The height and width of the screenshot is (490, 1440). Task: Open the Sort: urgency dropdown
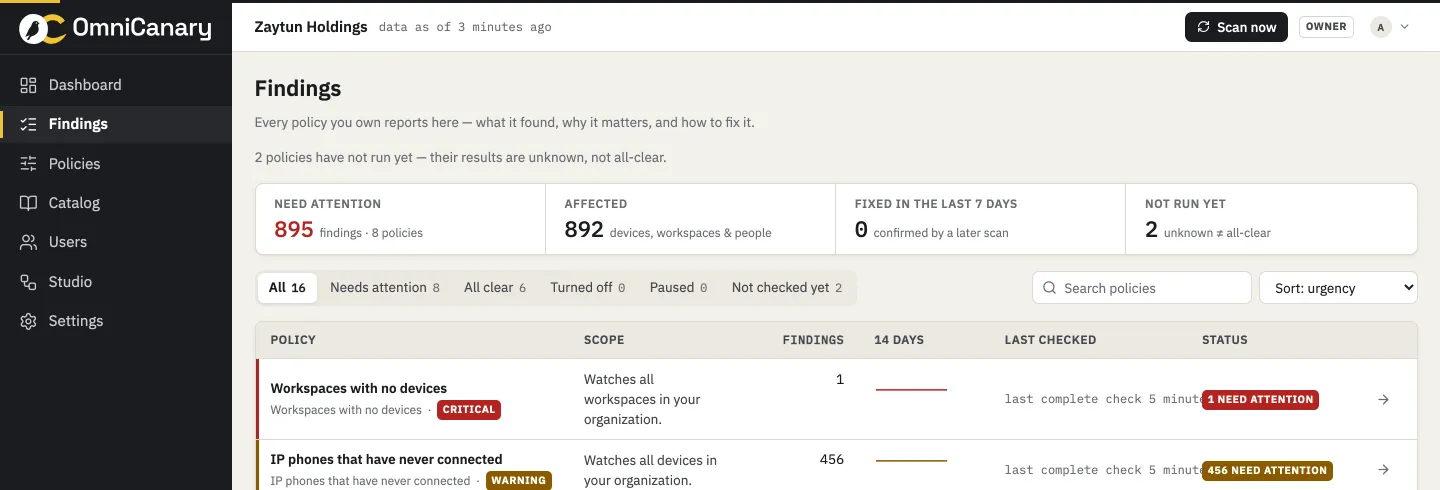(1338, 288)
